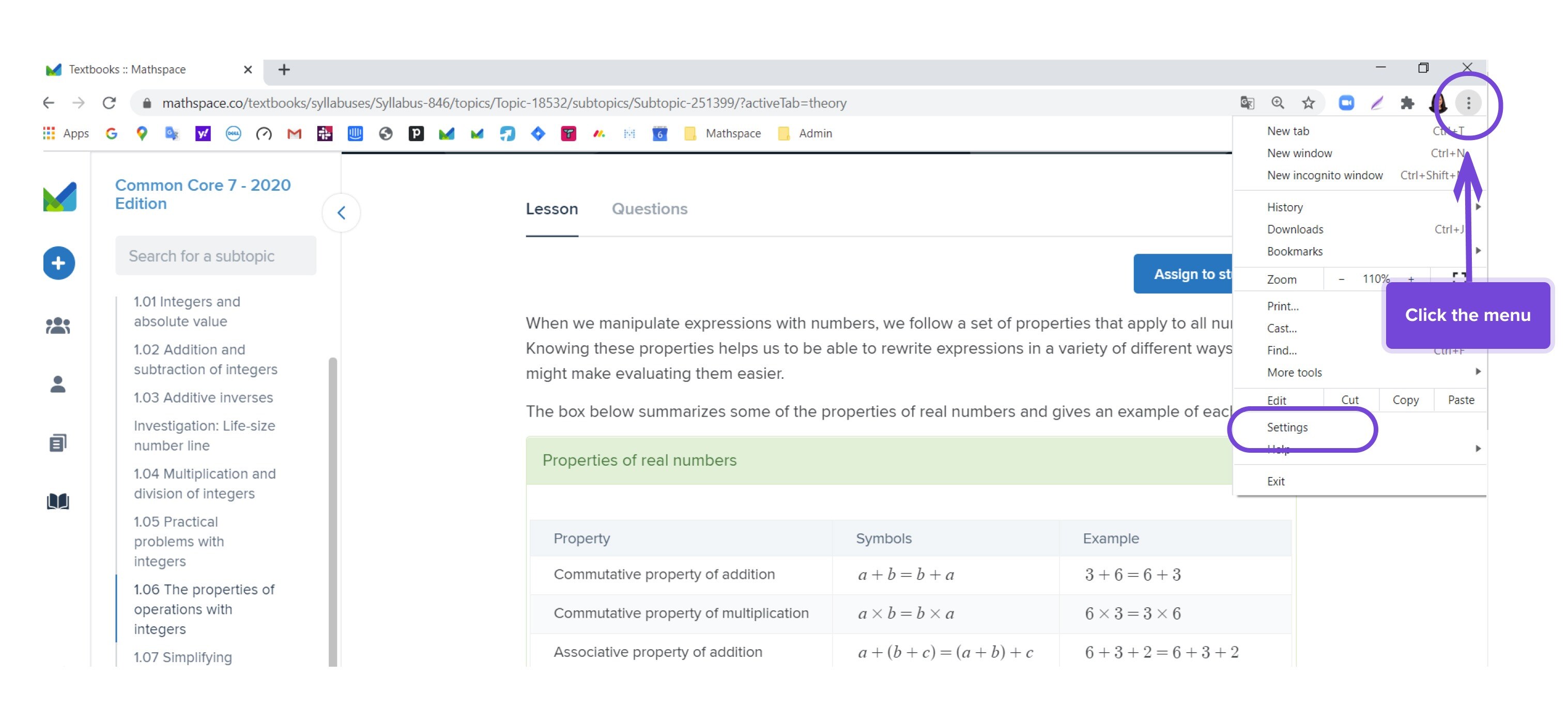The image size is (1568, 722).
Task: Open the textbook open-book icon in sidebar
Action: click(58, 501)
